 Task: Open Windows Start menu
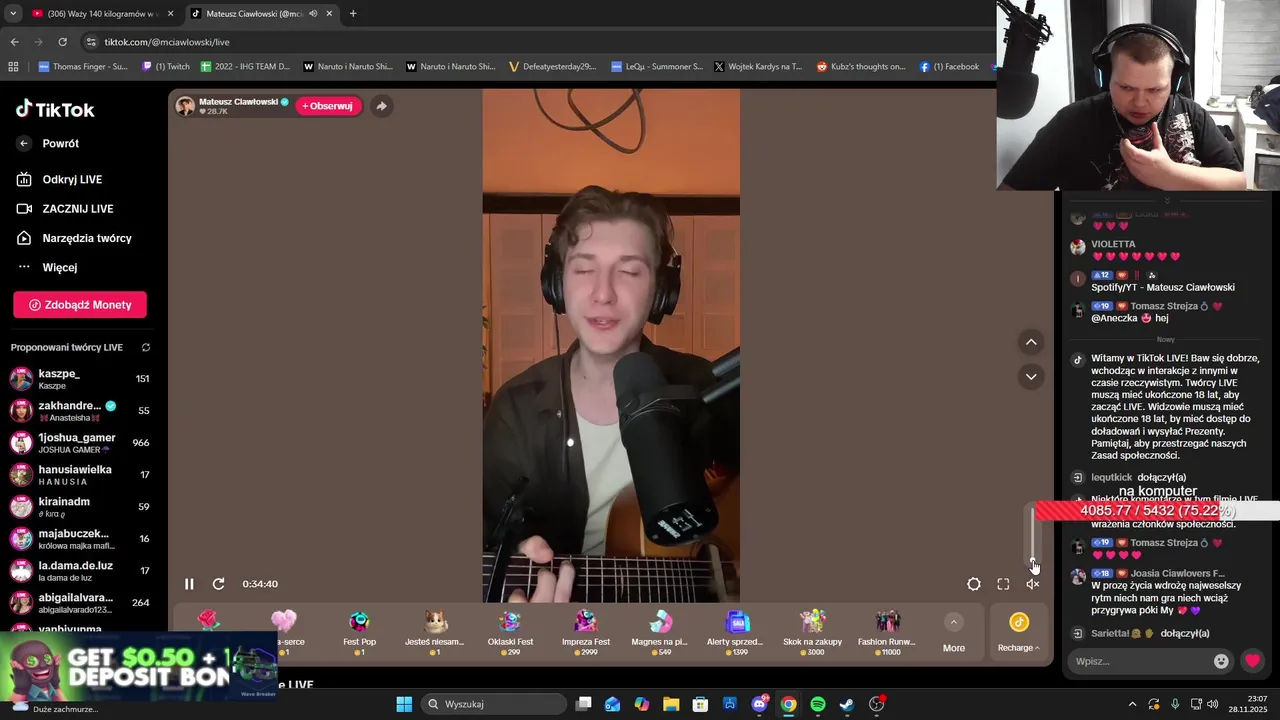404,704
